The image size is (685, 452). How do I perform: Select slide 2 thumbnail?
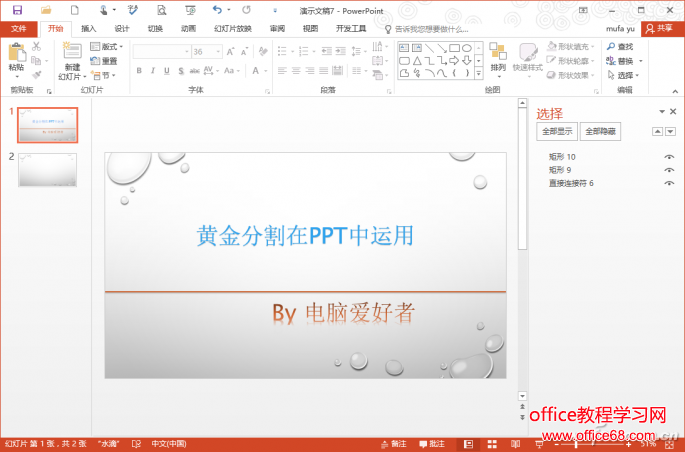pos(47,170)
